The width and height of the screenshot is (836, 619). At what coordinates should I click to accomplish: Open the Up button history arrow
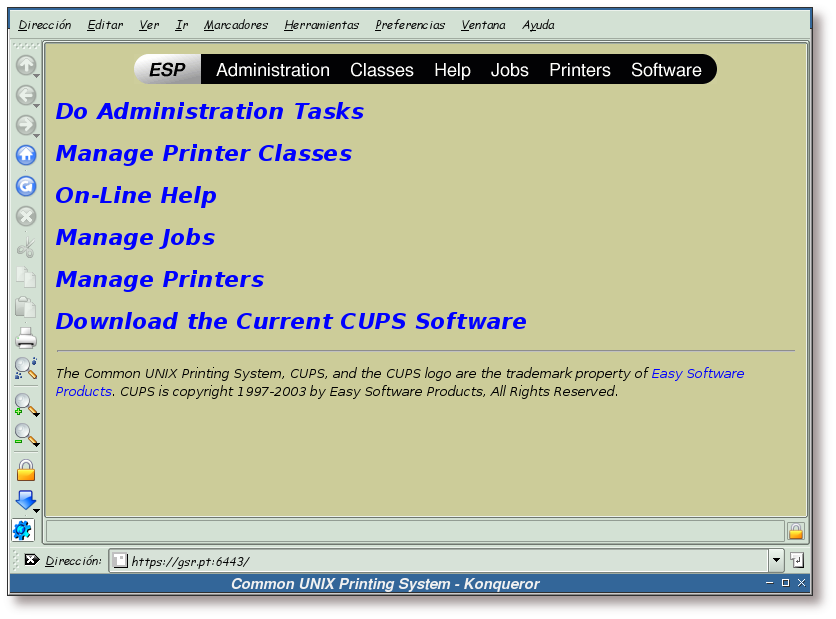coord(36,76)
